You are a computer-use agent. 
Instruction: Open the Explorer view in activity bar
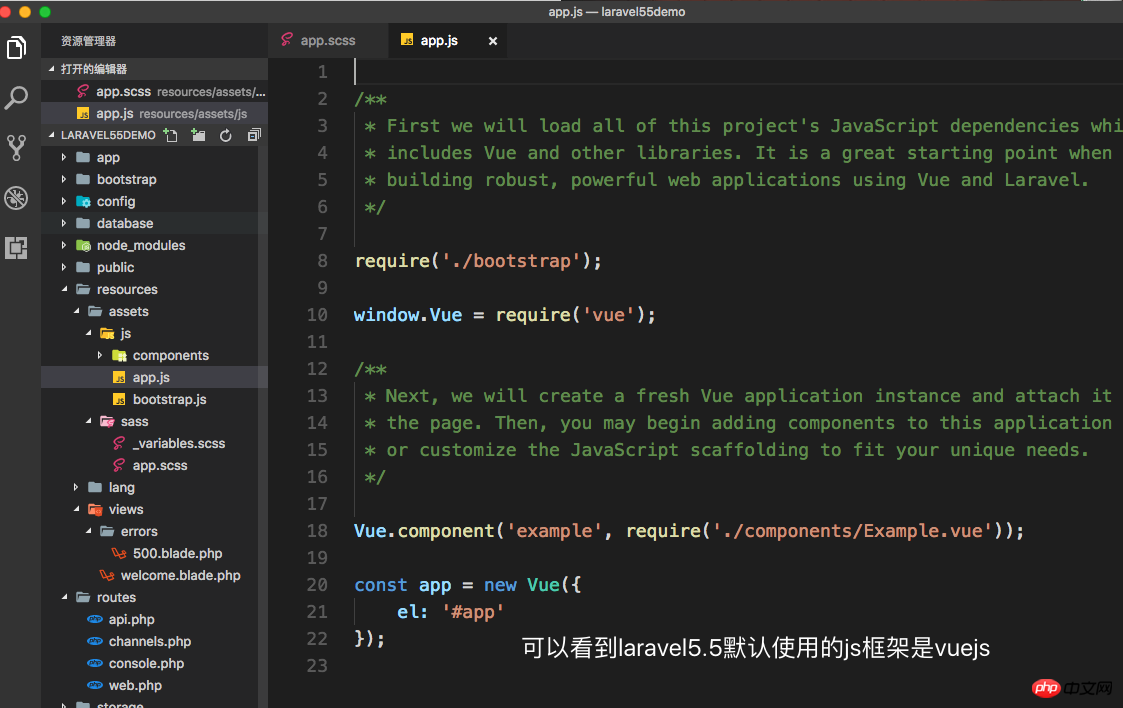[x=16, y=48]
